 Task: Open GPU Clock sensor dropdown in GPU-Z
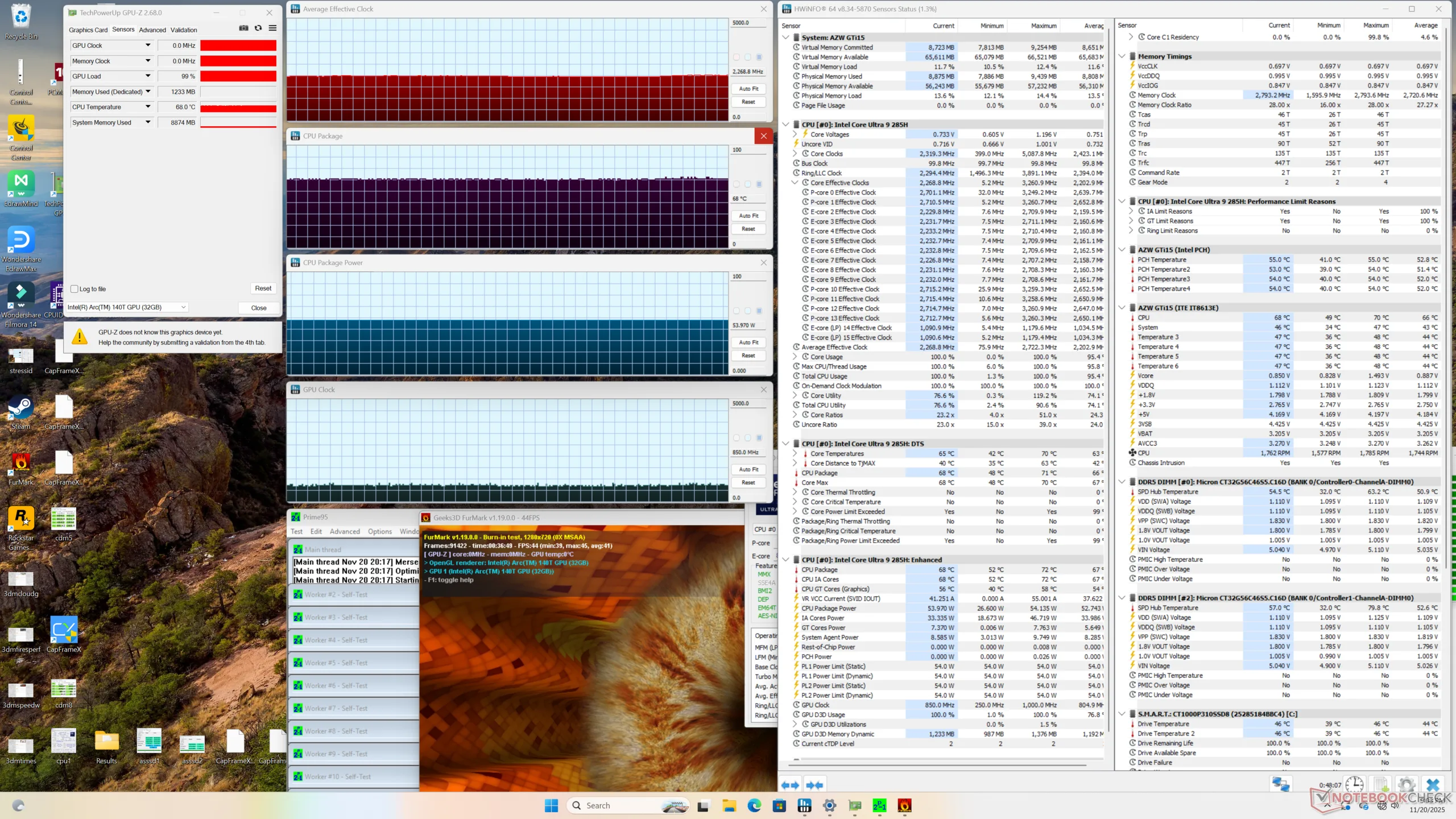[x=148, y=45]
